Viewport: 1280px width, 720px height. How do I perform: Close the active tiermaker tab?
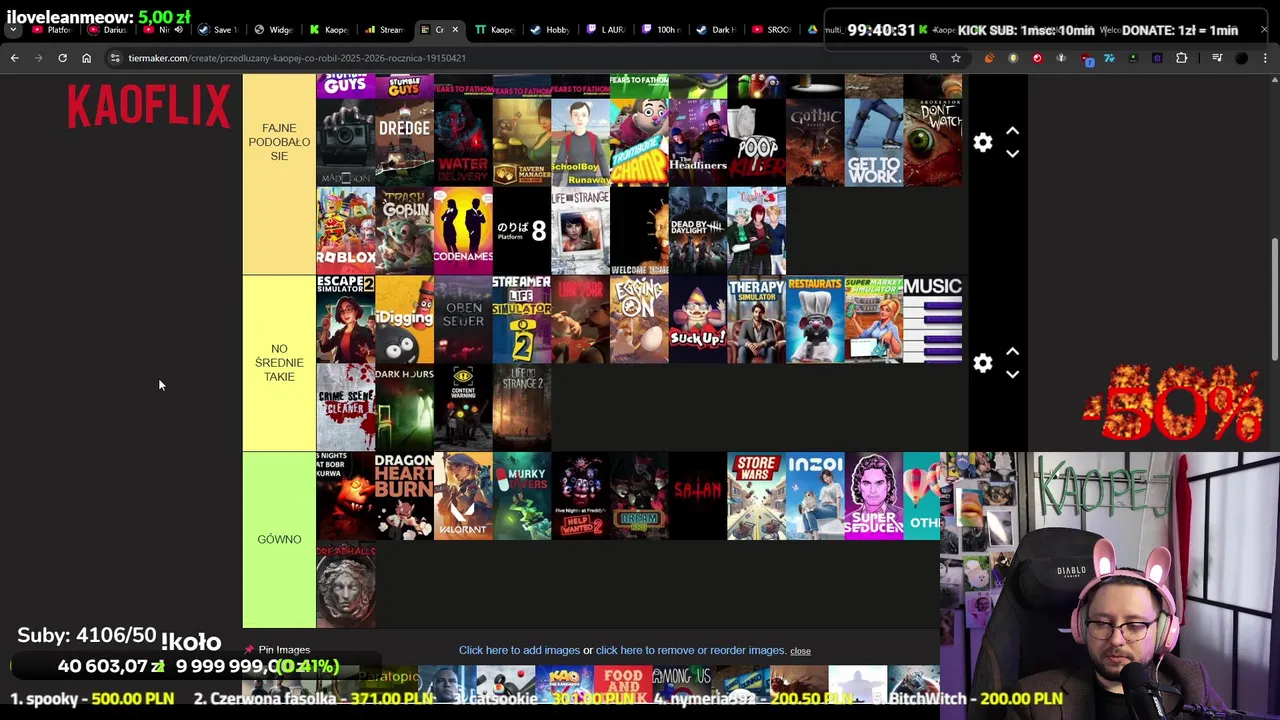tap(455, 30)
